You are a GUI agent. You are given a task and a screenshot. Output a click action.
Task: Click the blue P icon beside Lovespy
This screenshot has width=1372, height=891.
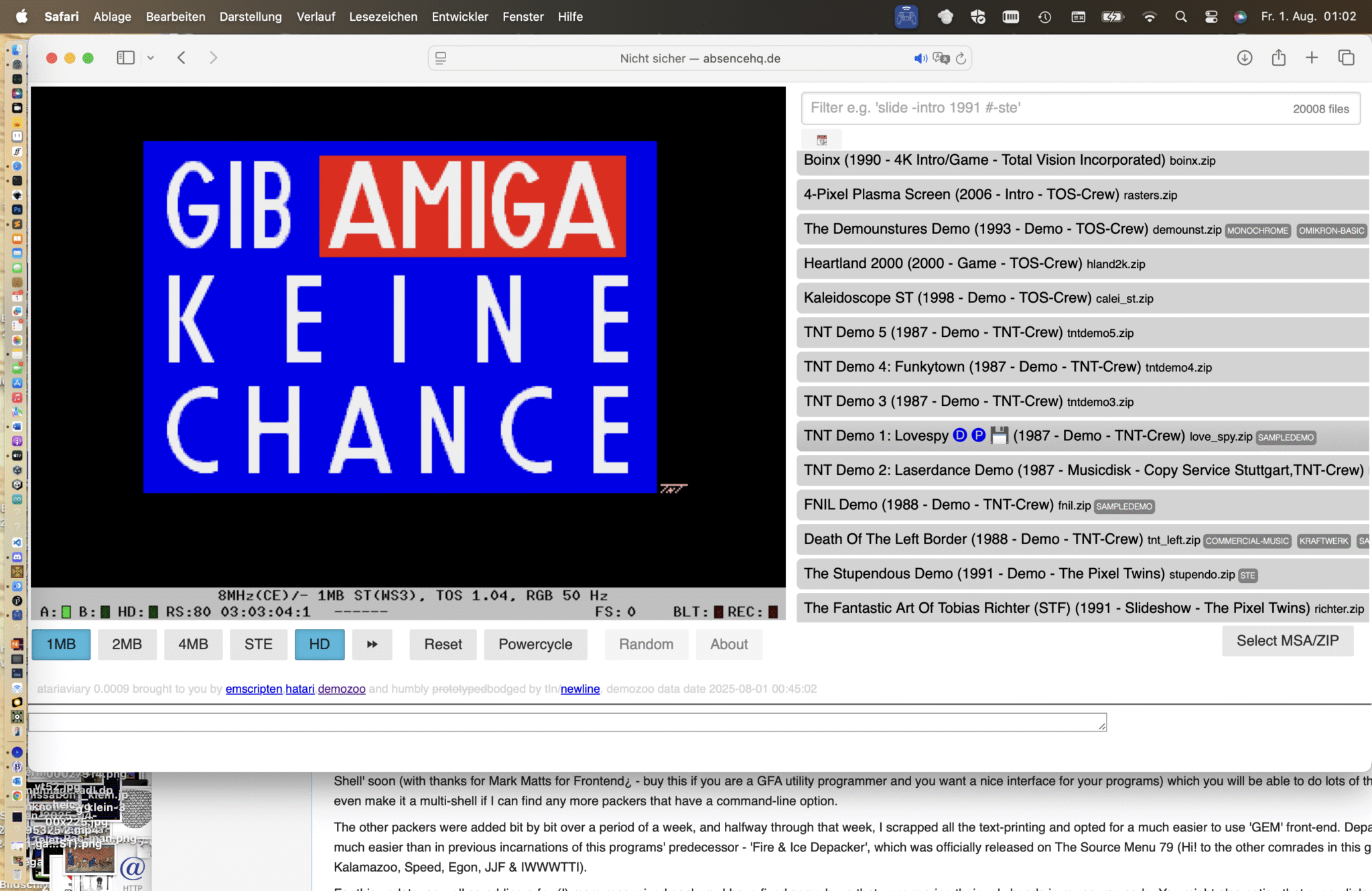pos(979,435)
